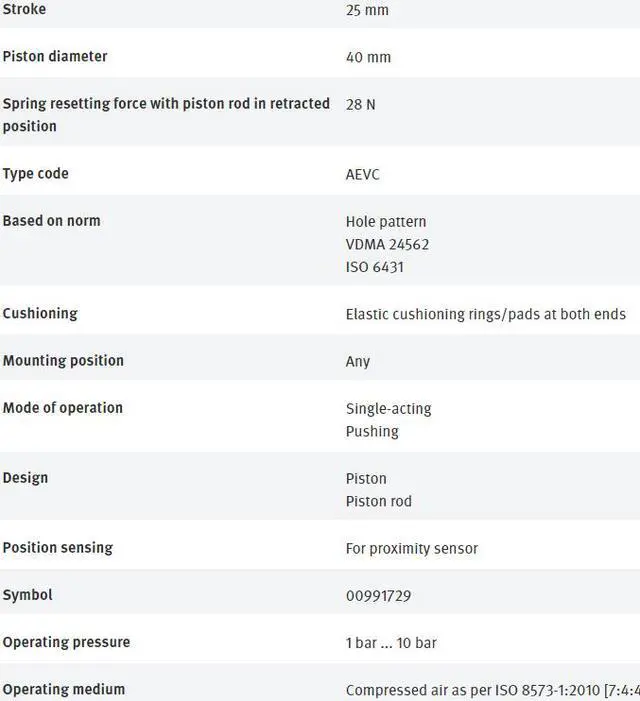
Task: Click the "Based on norm" label
Action: (52, 220)
